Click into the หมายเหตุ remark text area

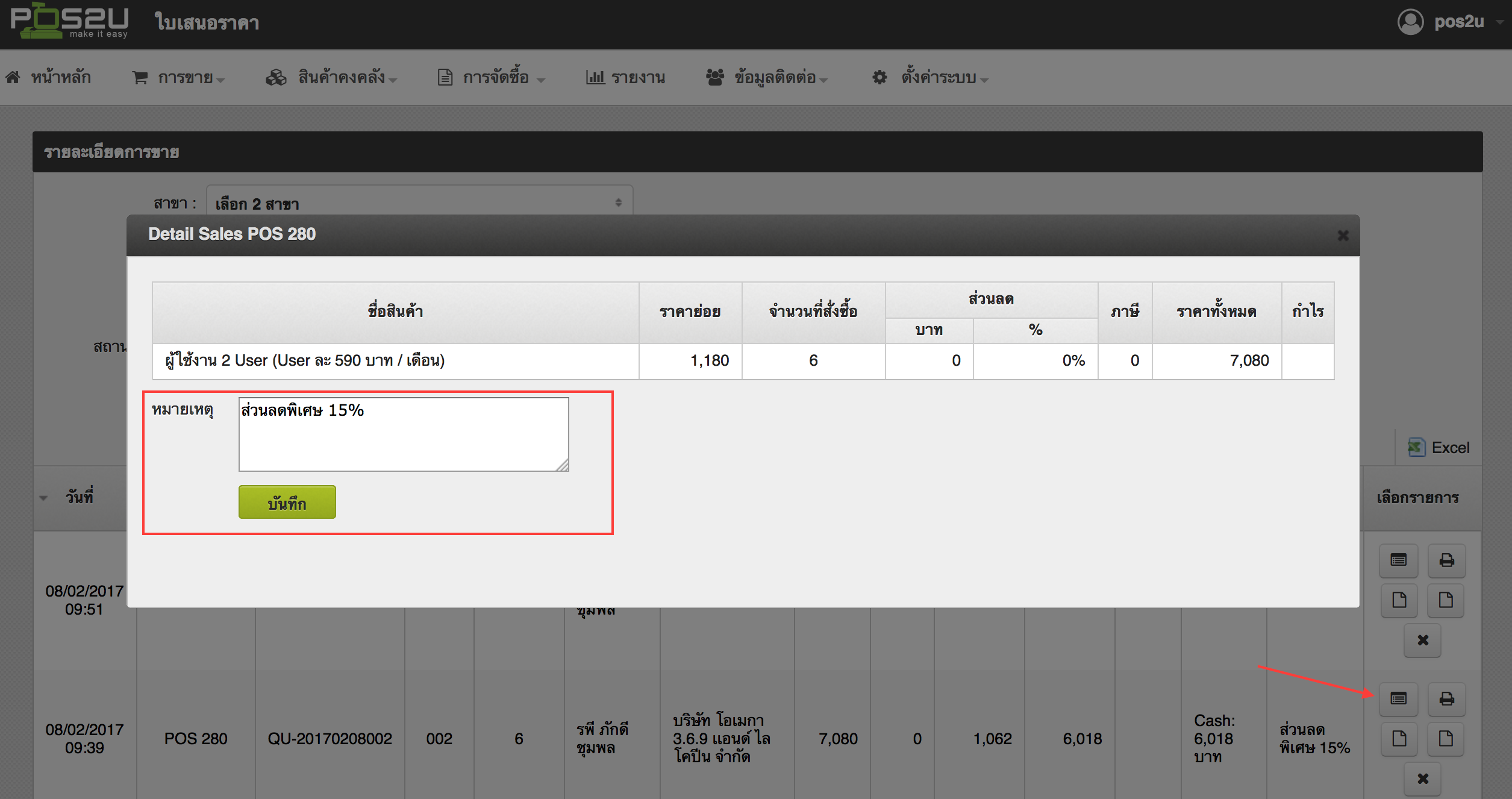(x=404, y=434)
